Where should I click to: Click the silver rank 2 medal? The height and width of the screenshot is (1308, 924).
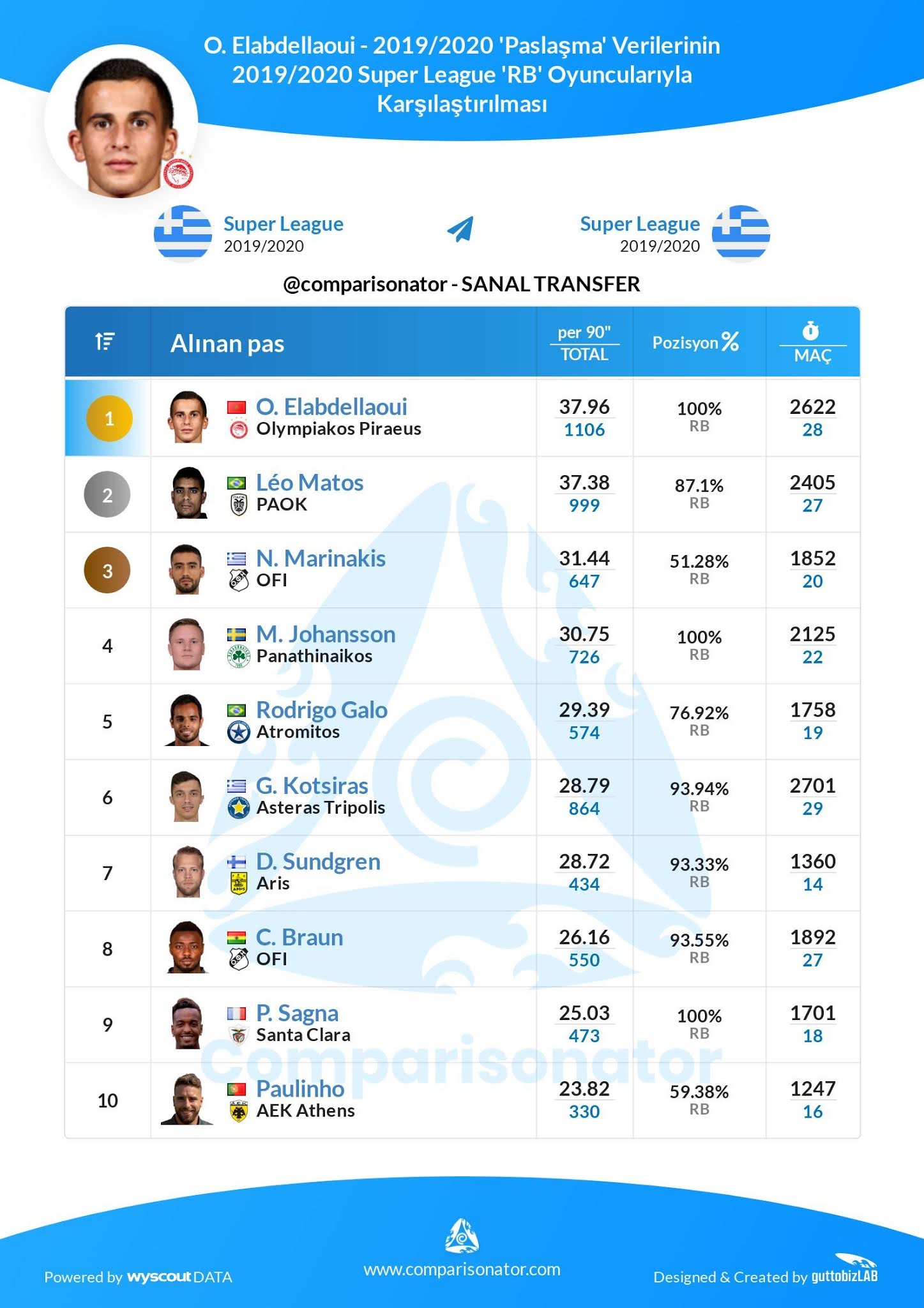[107, 494]
